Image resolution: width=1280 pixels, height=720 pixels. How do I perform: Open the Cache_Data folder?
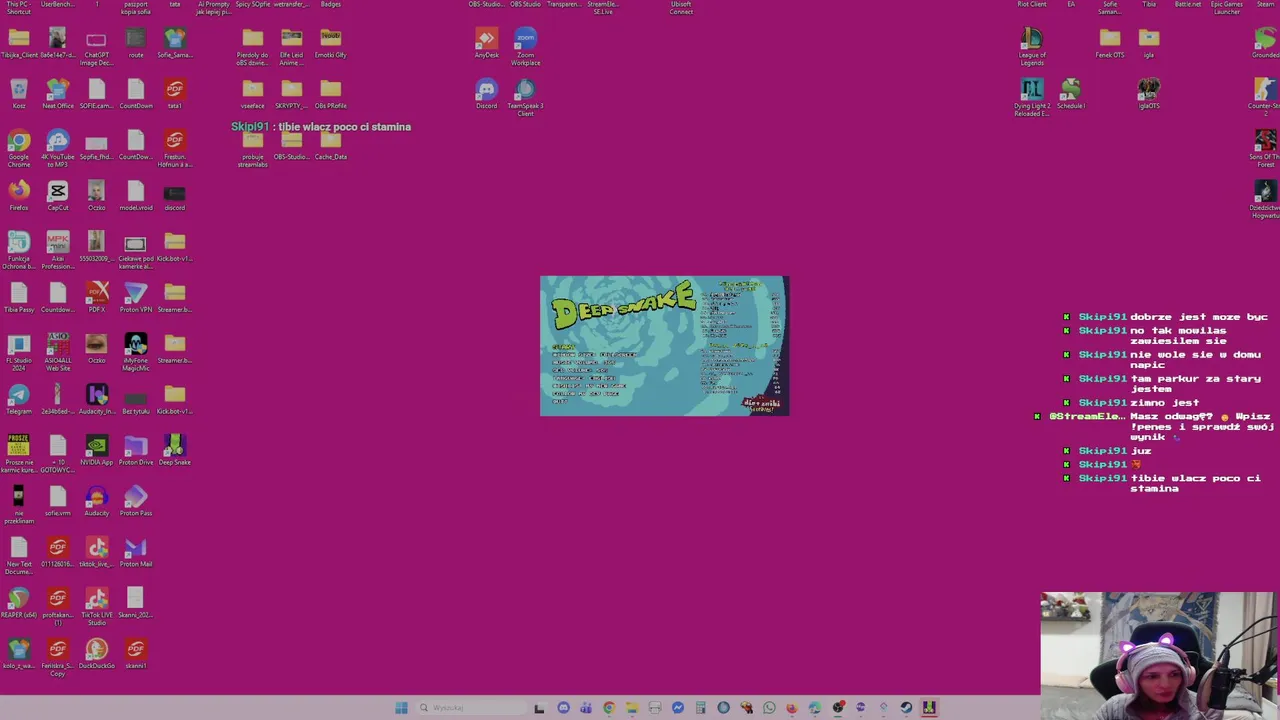pyautogui.click(x=331, y=145)
